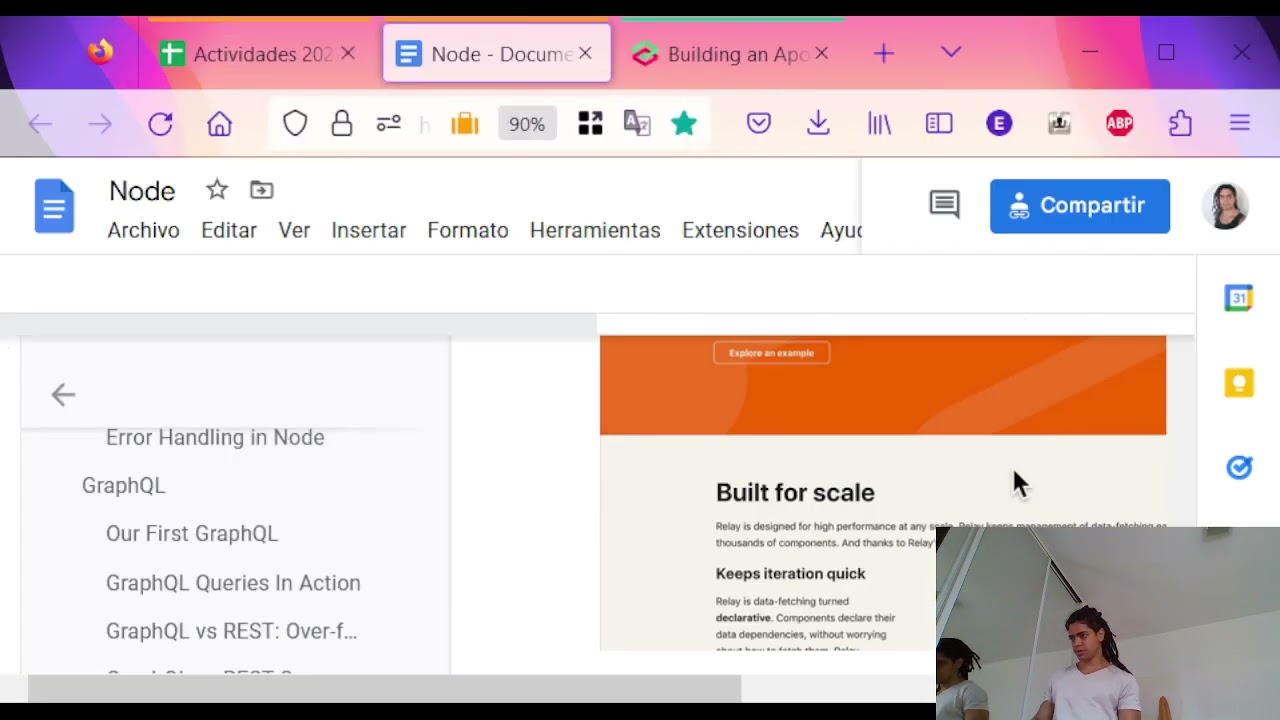Go forward to the next page
Image resolution: width=1280 pixels, height=720 pixels.
100,124
